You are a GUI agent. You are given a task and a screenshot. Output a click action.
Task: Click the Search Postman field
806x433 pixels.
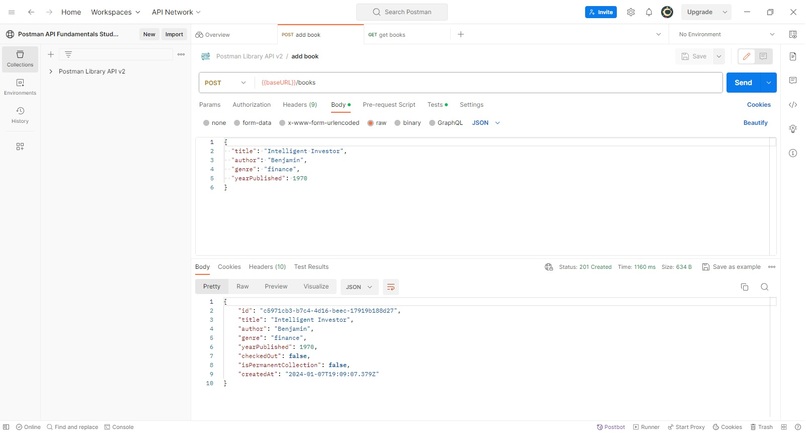[x=402, y=12]
